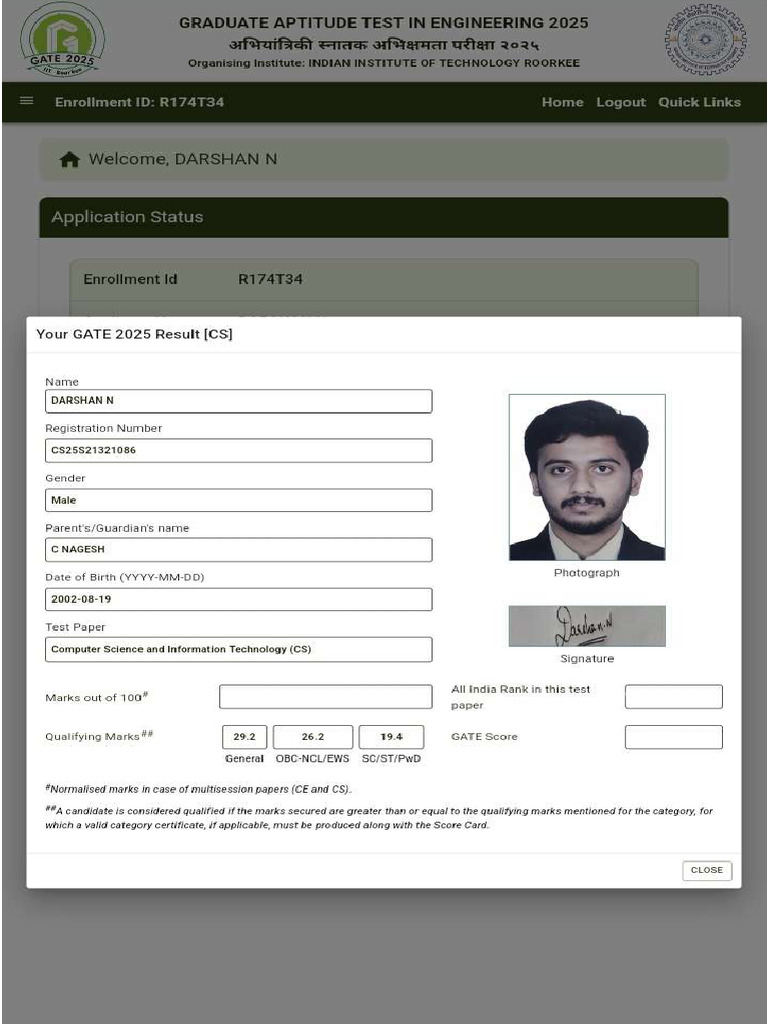Open Quick Links in the navigation bar
The height and width of the screenshot is (1024, 768).
699,102
